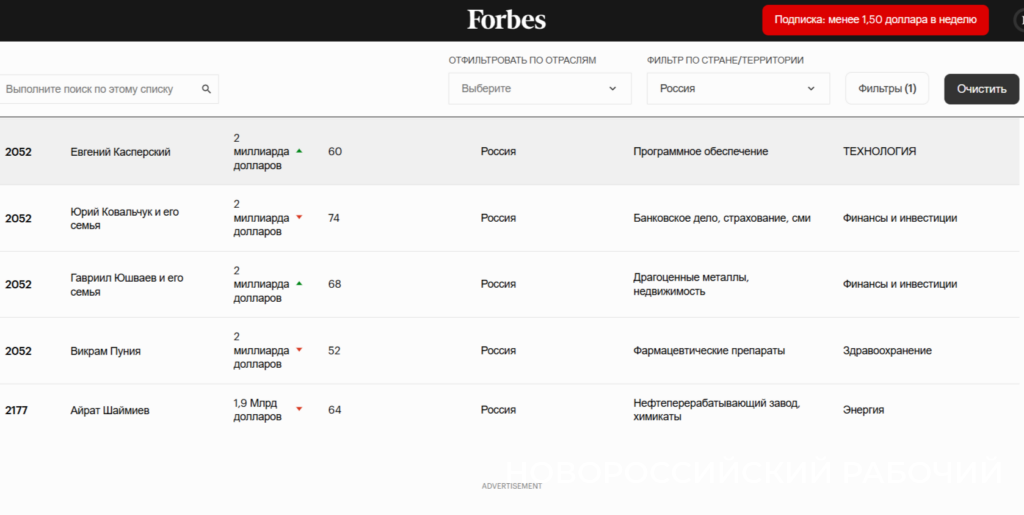Click red down arrow in Айрат Шаймиев's row

298,409
